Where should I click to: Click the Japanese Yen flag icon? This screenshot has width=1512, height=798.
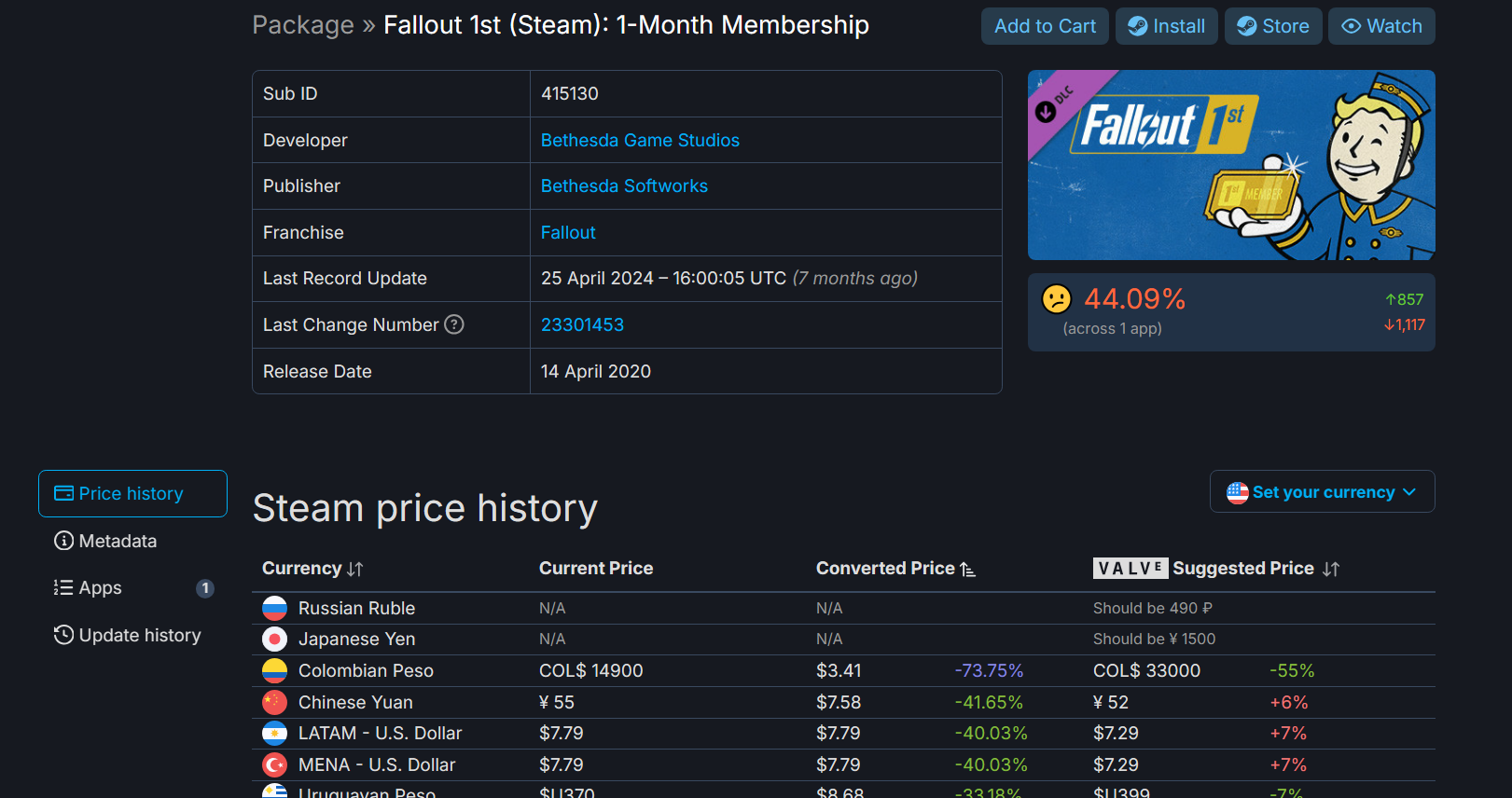274,640
